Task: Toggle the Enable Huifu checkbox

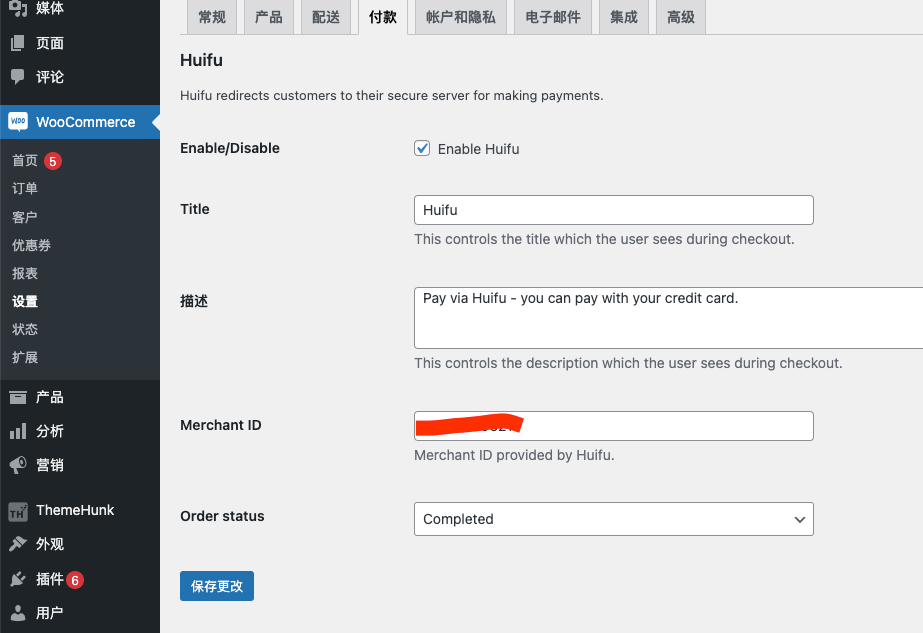Action: click(422, 148)
